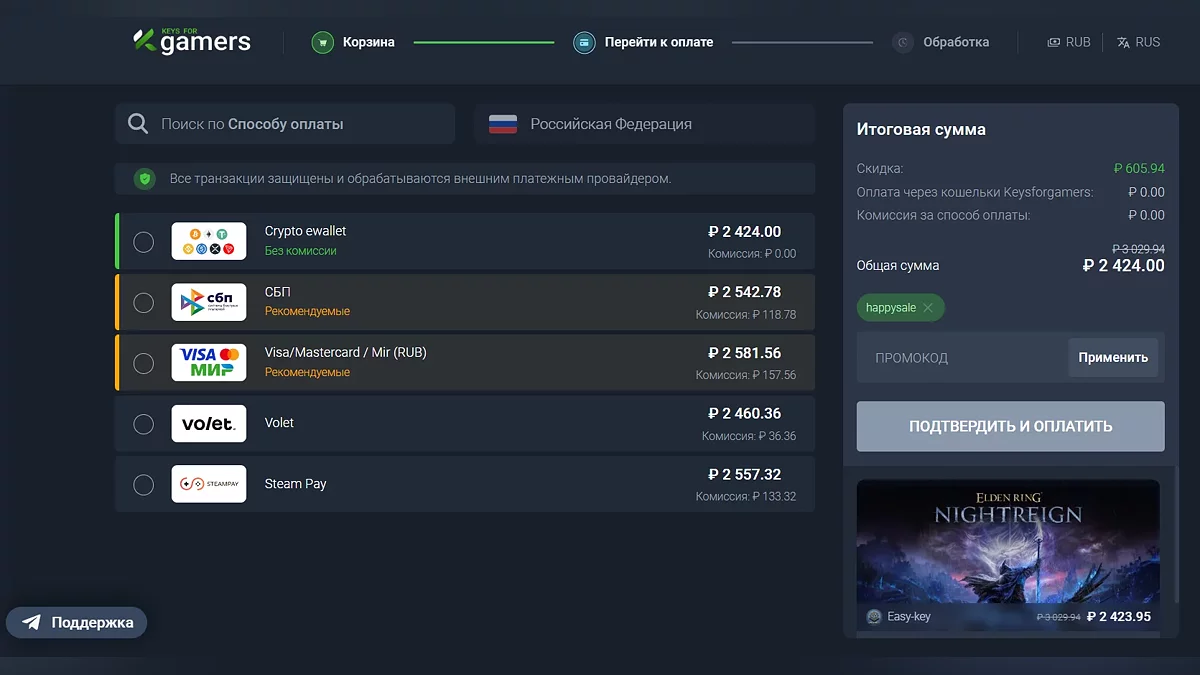Choose Visa/Mastercard/Mir radio button
The image size is (1200, 675).
coord(144,363)
